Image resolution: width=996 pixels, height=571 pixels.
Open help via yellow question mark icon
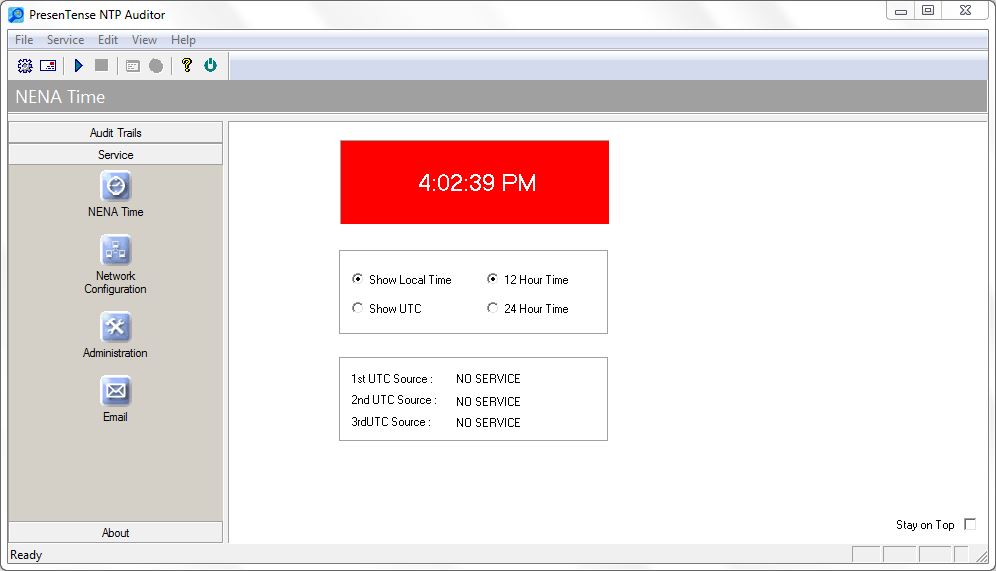click(x=187, y=65)
